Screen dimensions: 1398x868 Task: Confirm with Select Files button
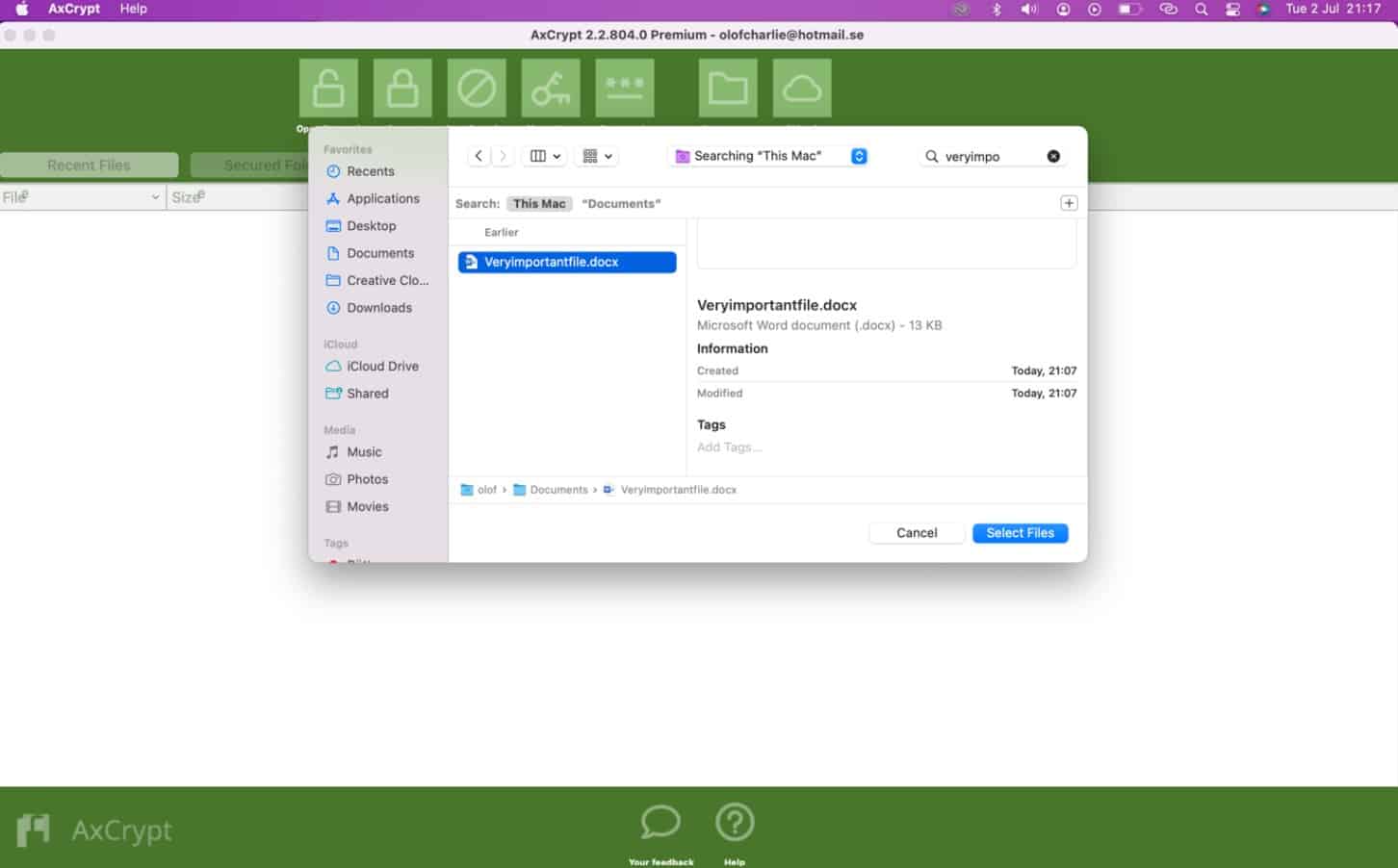click(1021, 533)
